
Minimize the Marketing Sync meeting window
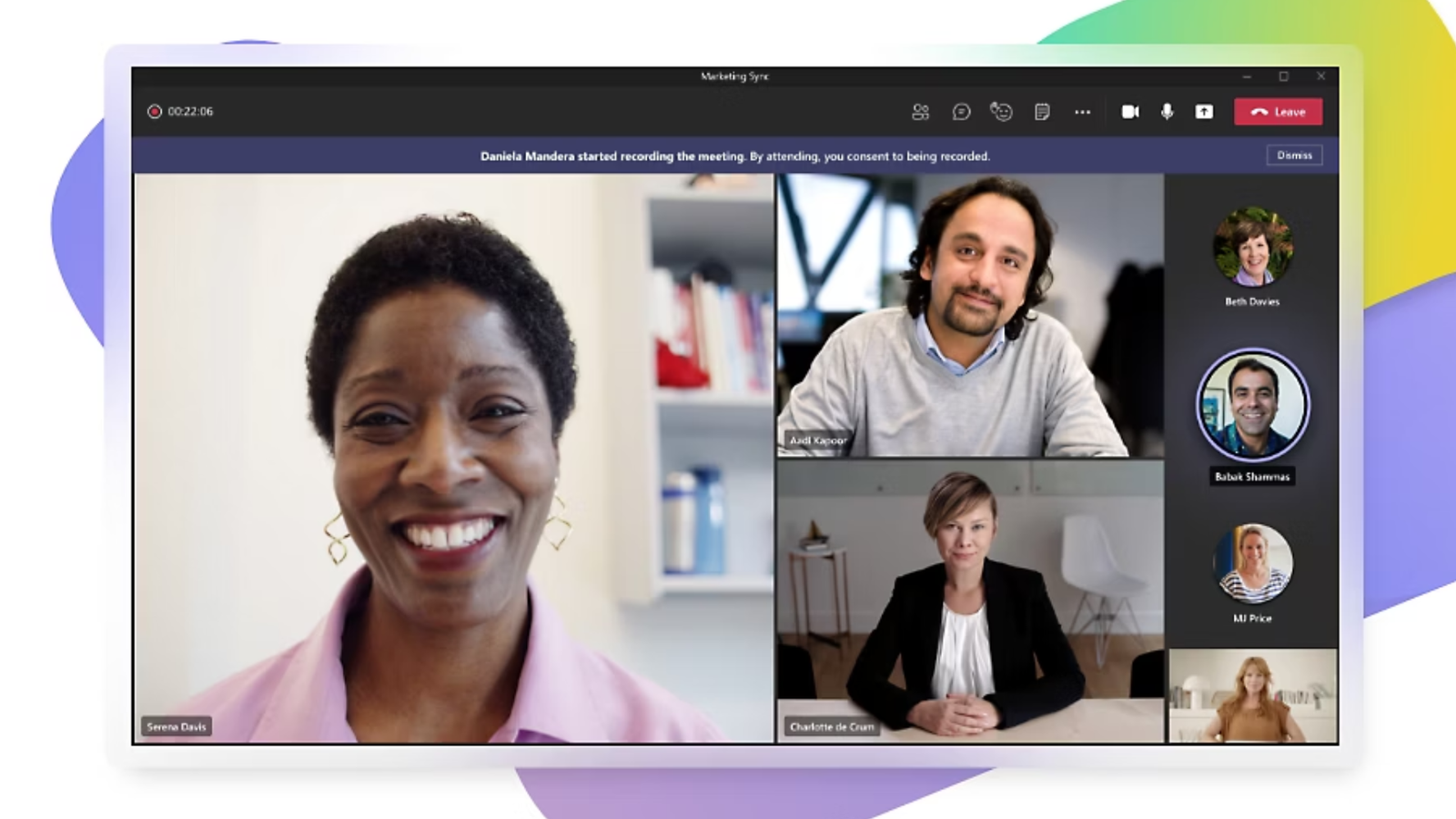1247,76
